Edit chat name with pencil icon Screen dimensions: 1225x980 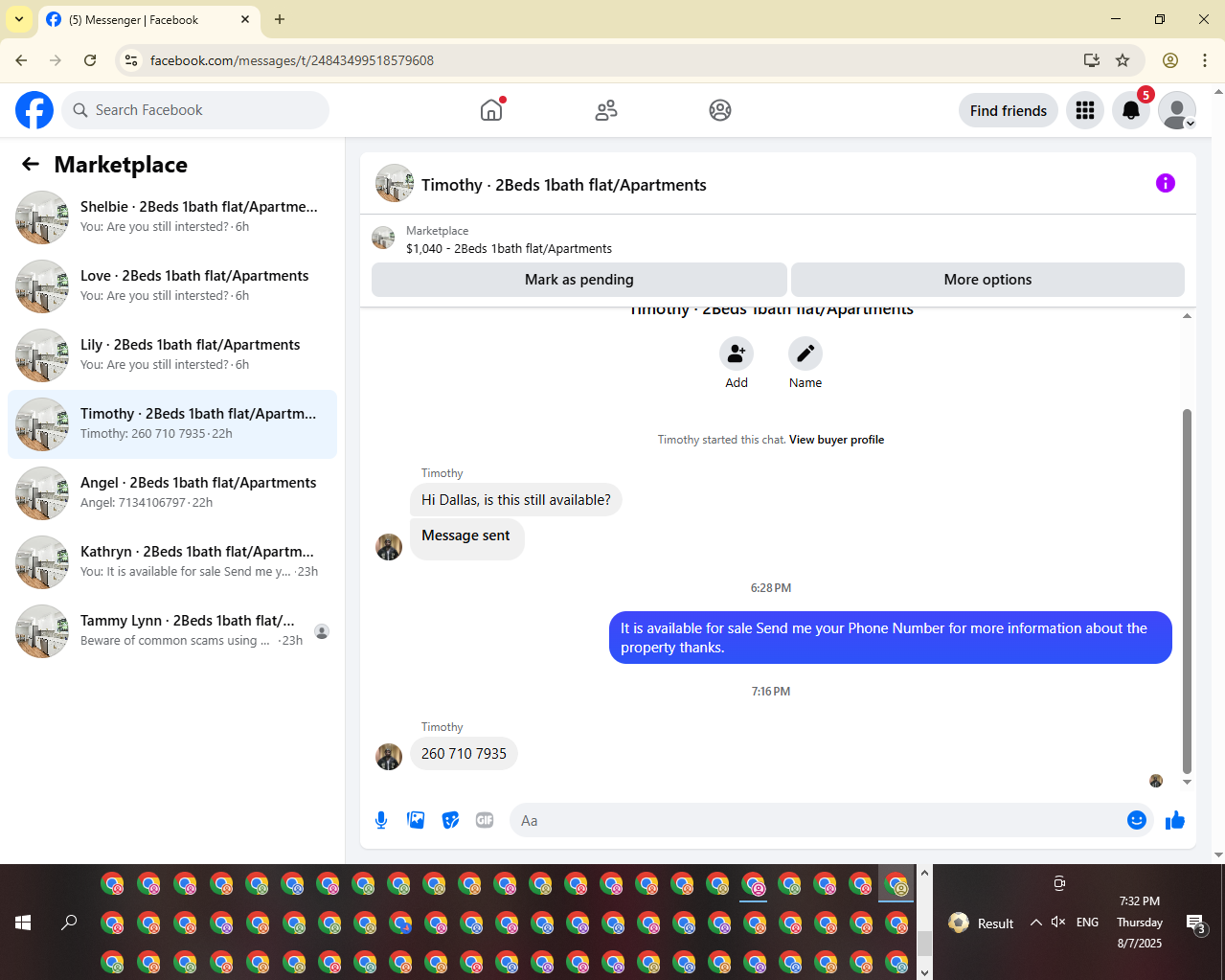[x=805, y=353]
